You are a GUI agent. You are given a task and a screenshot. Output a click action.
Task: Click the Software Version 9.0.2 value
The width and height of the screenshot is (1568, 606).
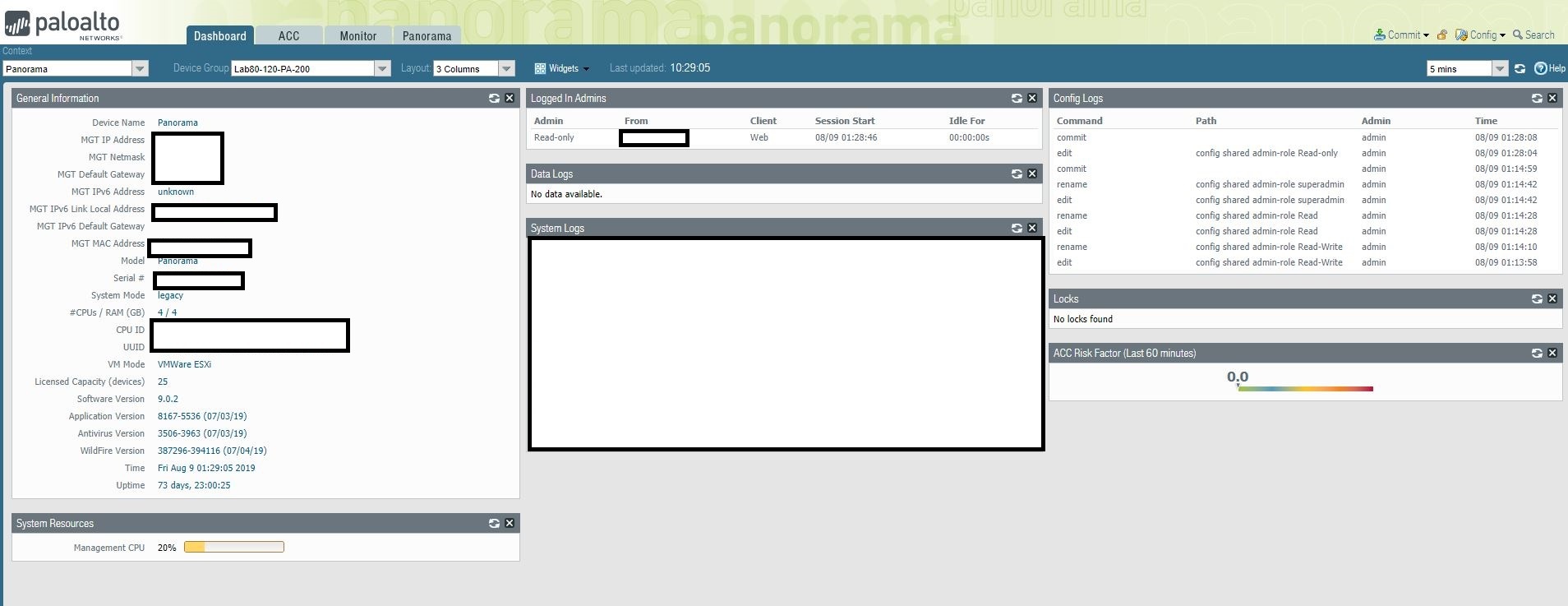tap(168, 399)
